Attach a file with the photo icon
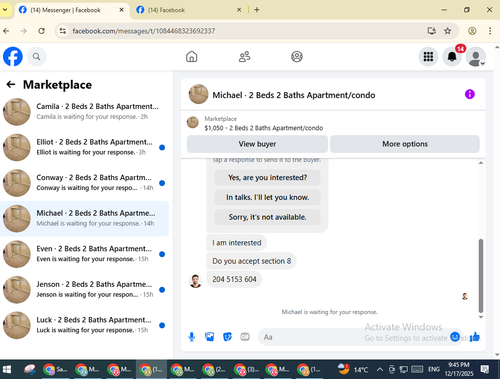Viewport: 500px width, 379px height. (210, 337)
